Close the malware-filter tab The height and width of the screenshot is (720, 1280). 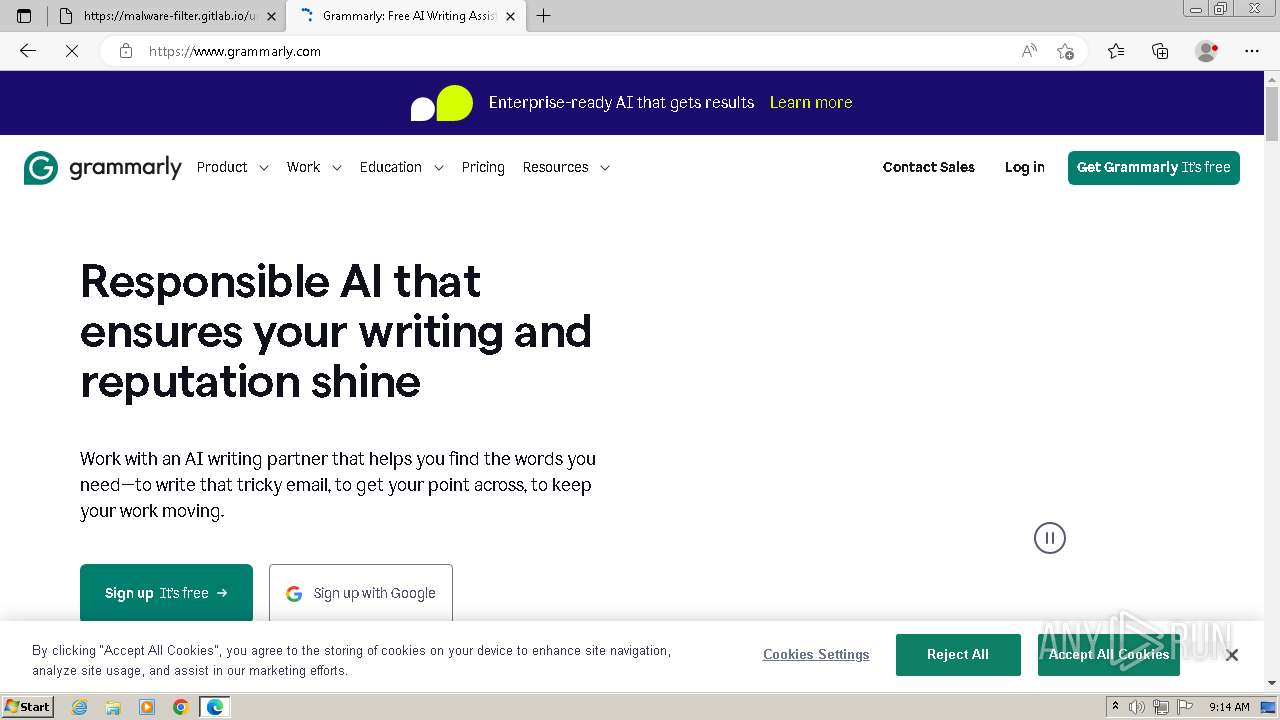271,16
